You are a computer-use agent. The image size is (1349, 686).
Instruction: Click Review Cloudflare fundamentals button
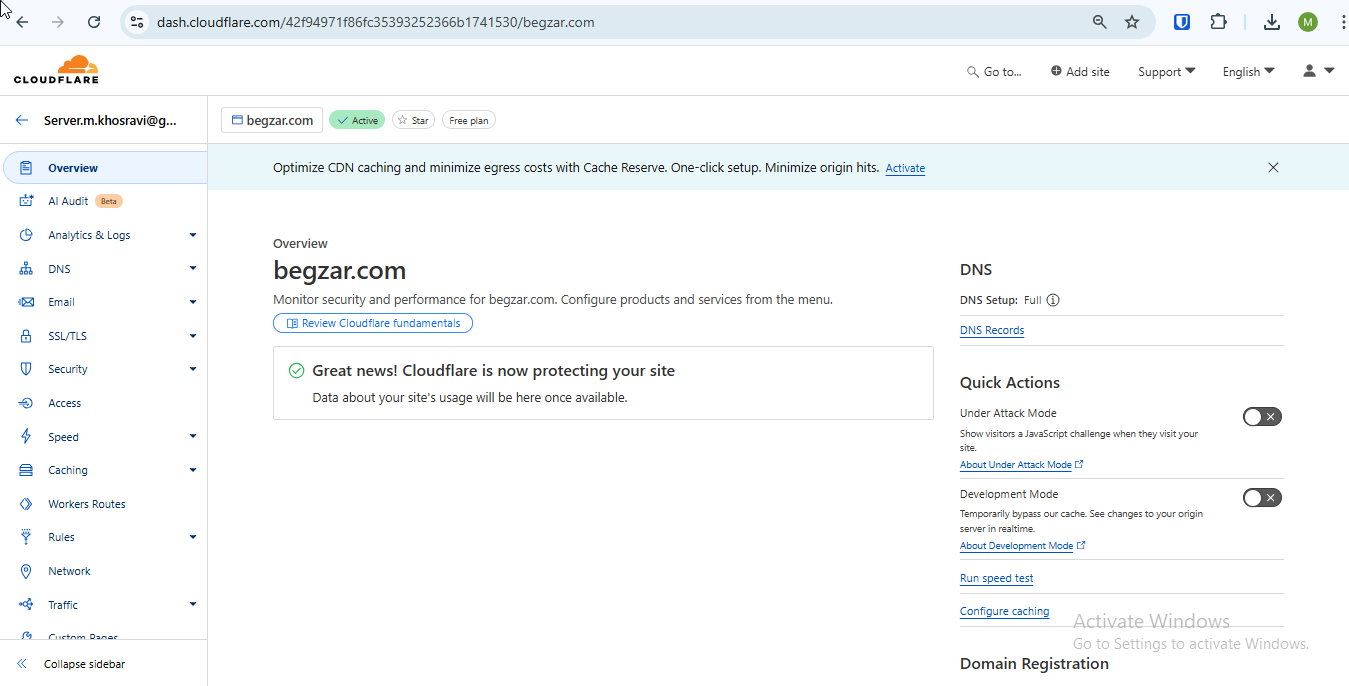pos(373,323)
